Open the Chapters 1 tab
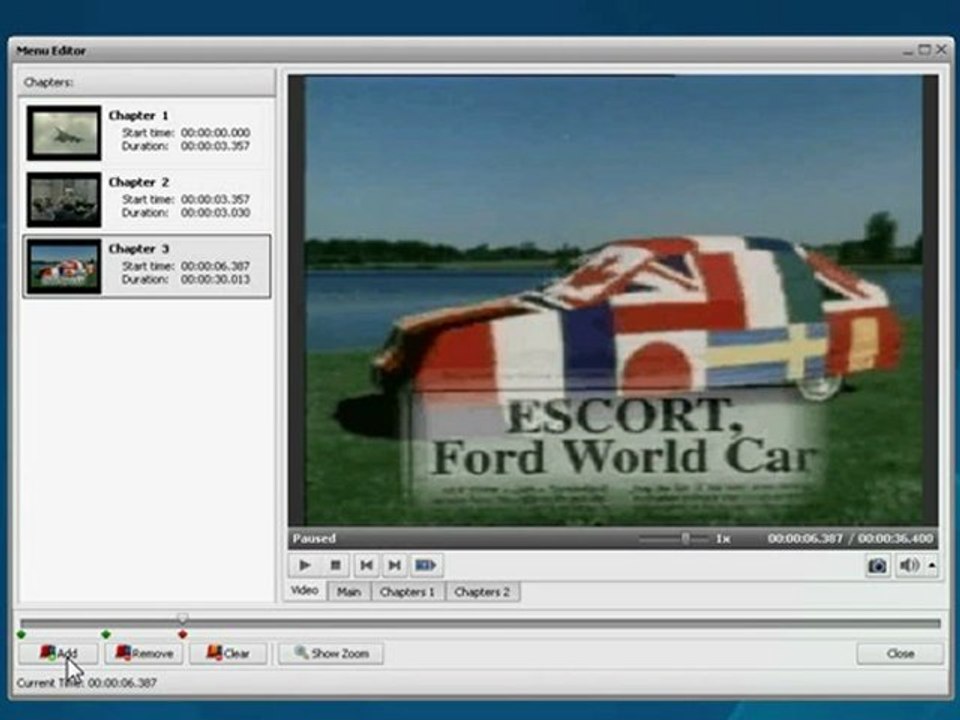Viewport: 960px width, 720px height. [x=407, y=592]
